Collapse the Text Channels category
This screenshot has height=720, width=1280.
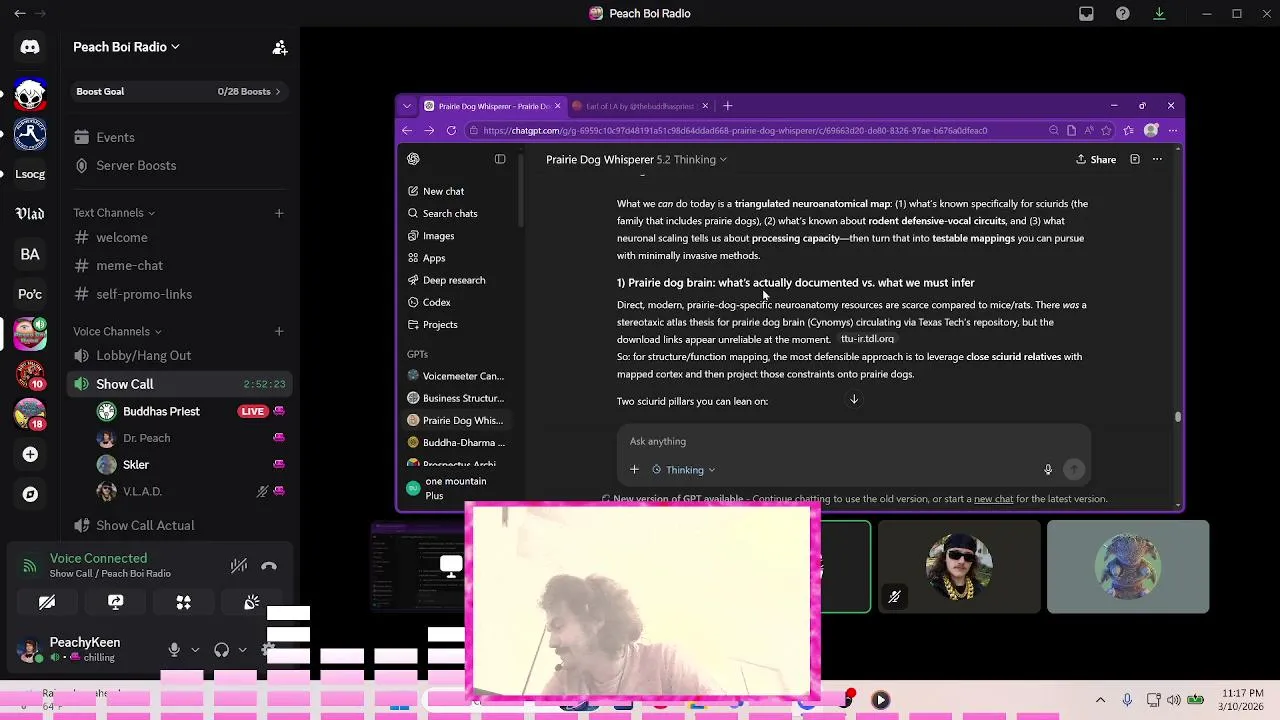point(114,213)
